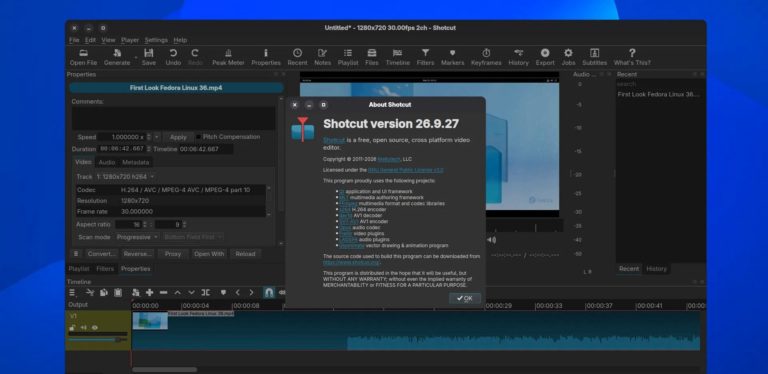Open the Track 1: 1280x720 h264 dropdown
This screenshot has height=374, width=768.
pos(125,176)
